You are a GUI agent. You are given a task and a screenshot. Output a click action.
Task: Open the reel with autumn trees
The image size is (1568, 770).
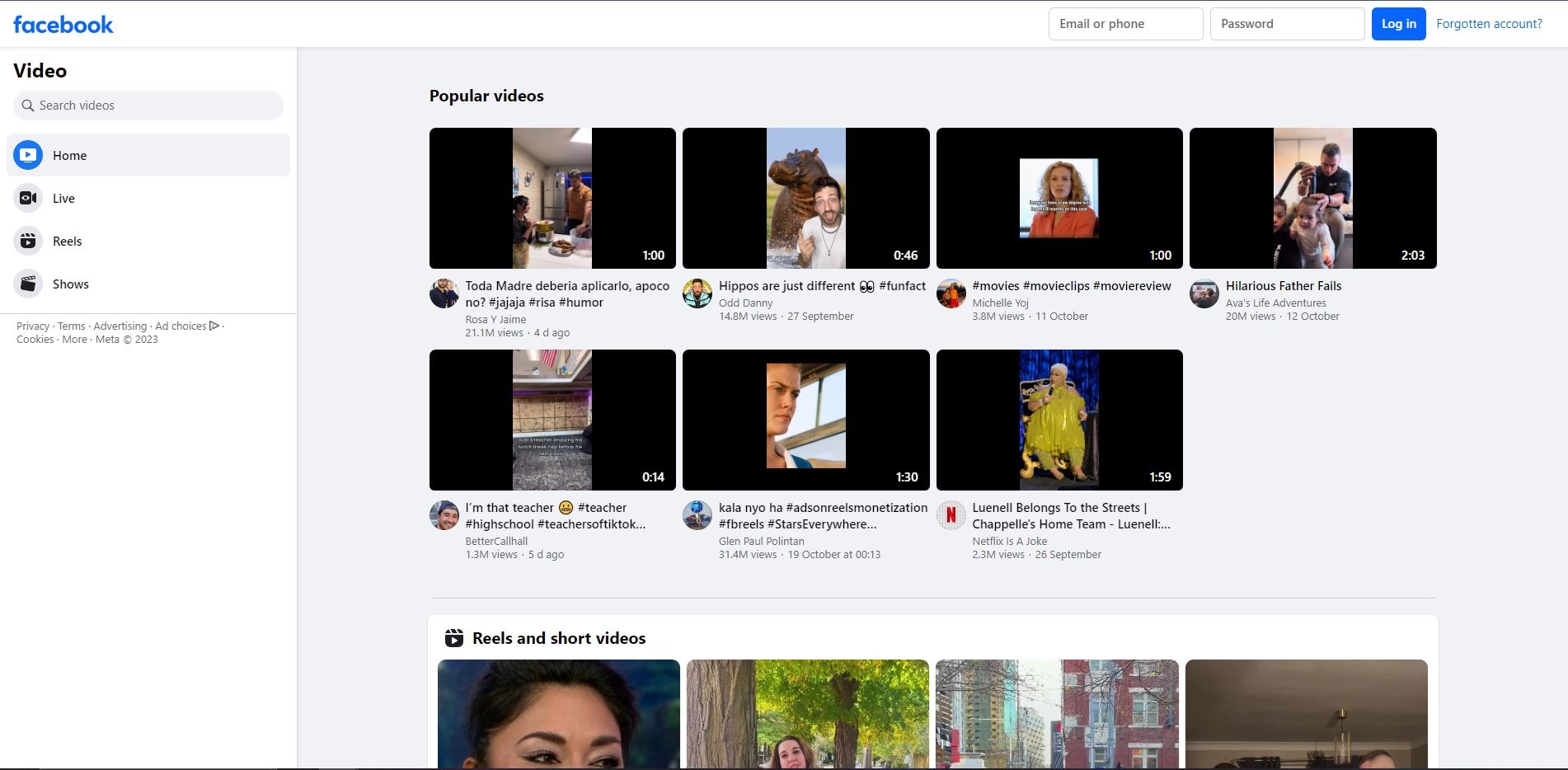pos(808,715)
